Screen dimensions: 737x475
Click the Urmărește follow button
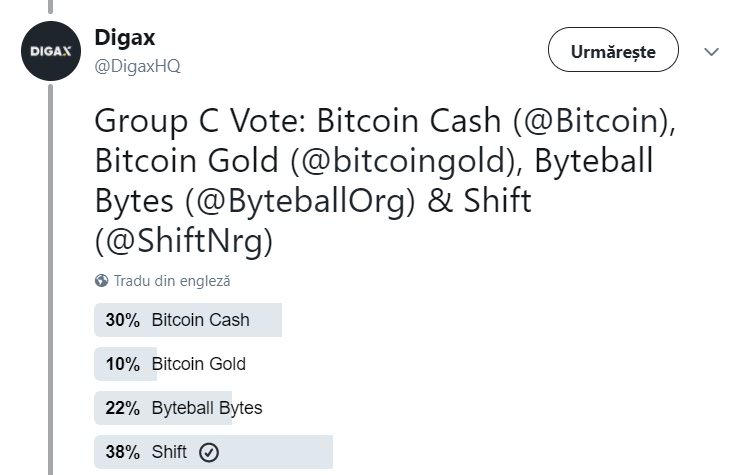(613, 50)
